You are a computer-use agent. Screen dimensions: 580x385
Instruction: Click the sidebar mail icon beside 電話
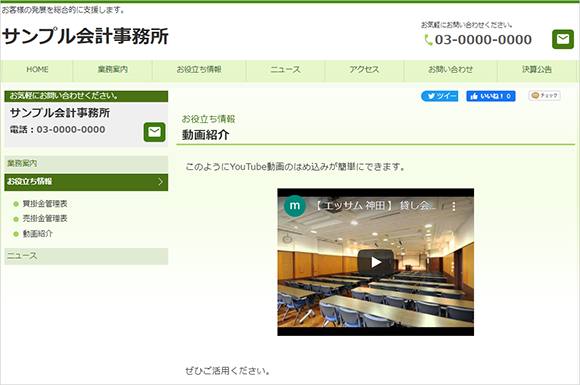[154, 132]
